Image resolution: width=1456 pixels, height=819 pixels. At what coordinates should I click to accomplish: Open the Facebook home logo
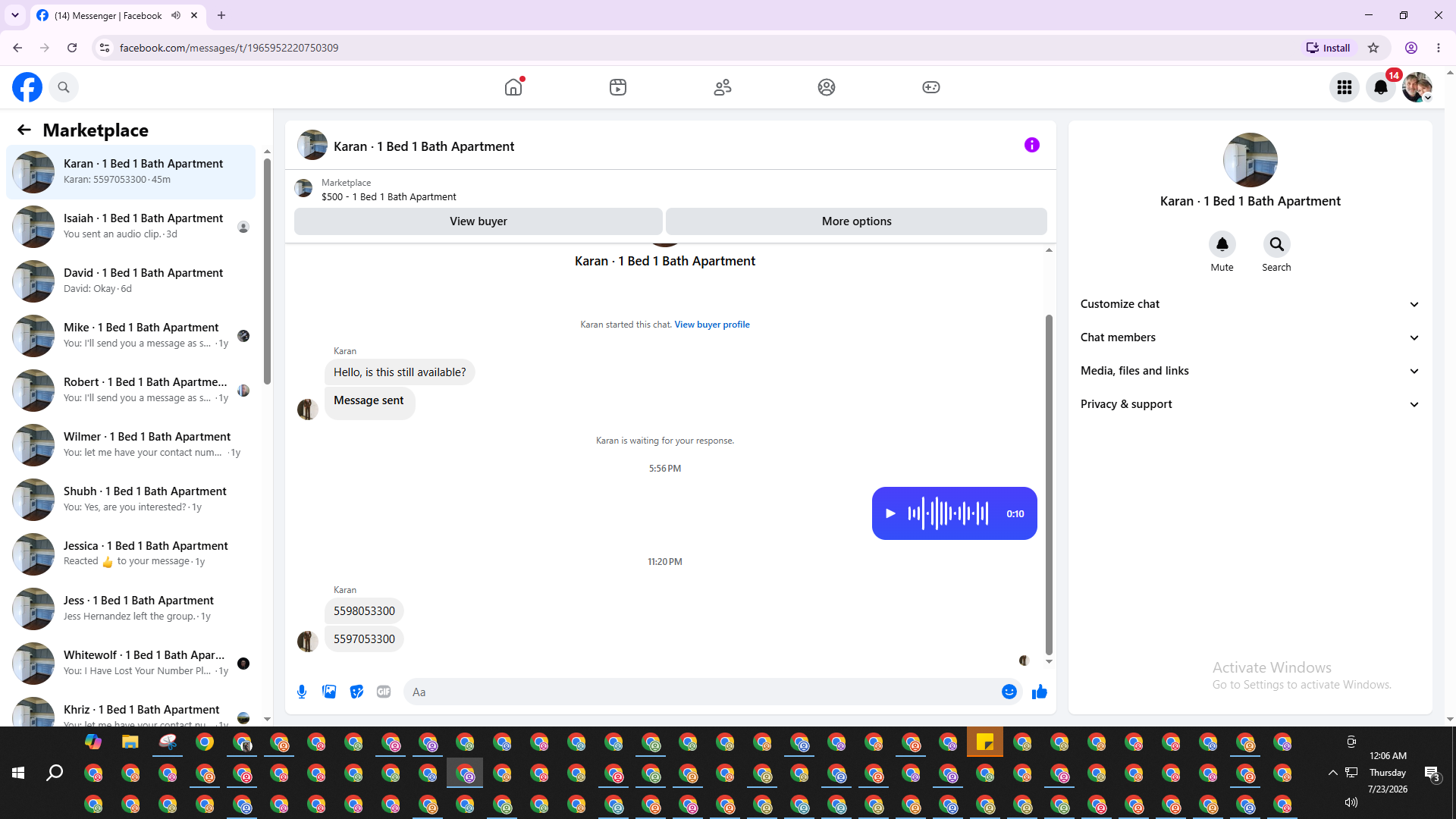coord(27,87)
